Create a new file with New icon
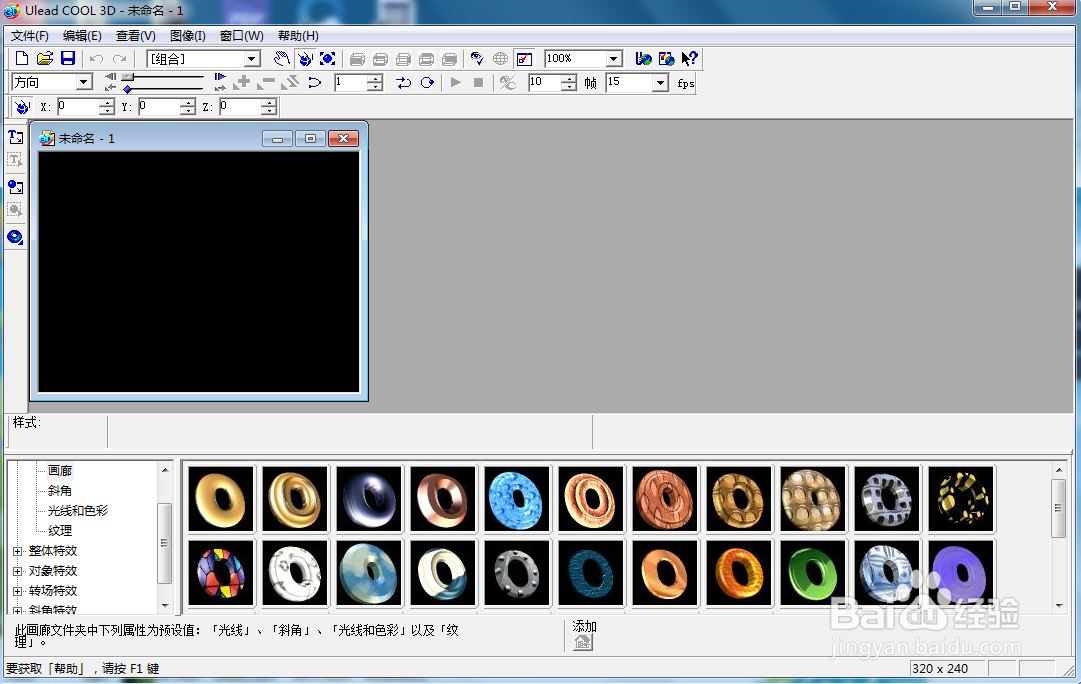 coord(22,59)
